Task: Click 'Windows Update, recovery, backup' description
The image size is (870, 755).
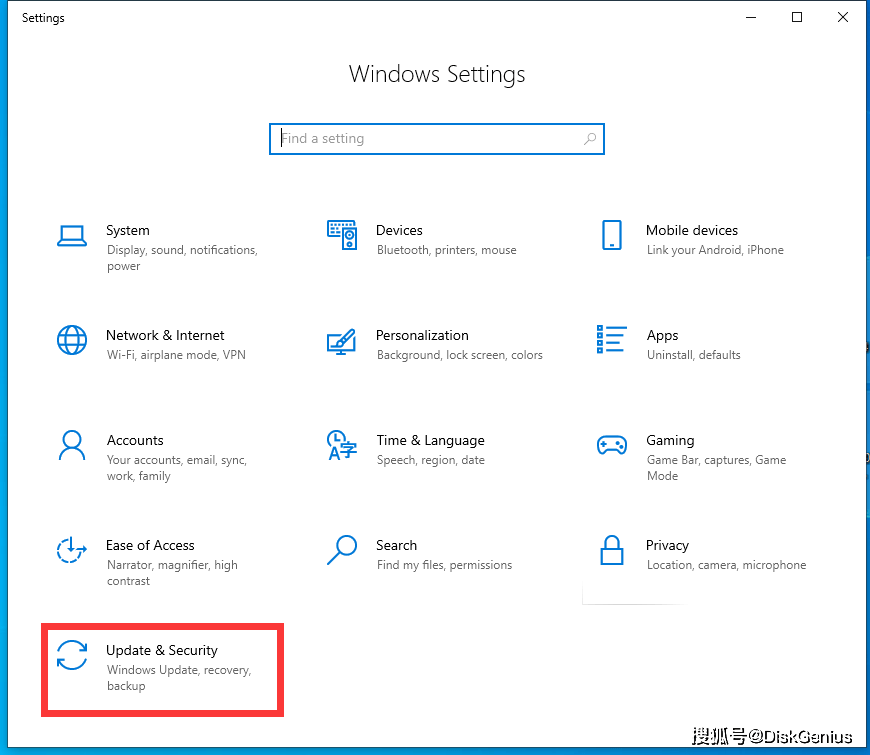Action: [x=179, y=678]
